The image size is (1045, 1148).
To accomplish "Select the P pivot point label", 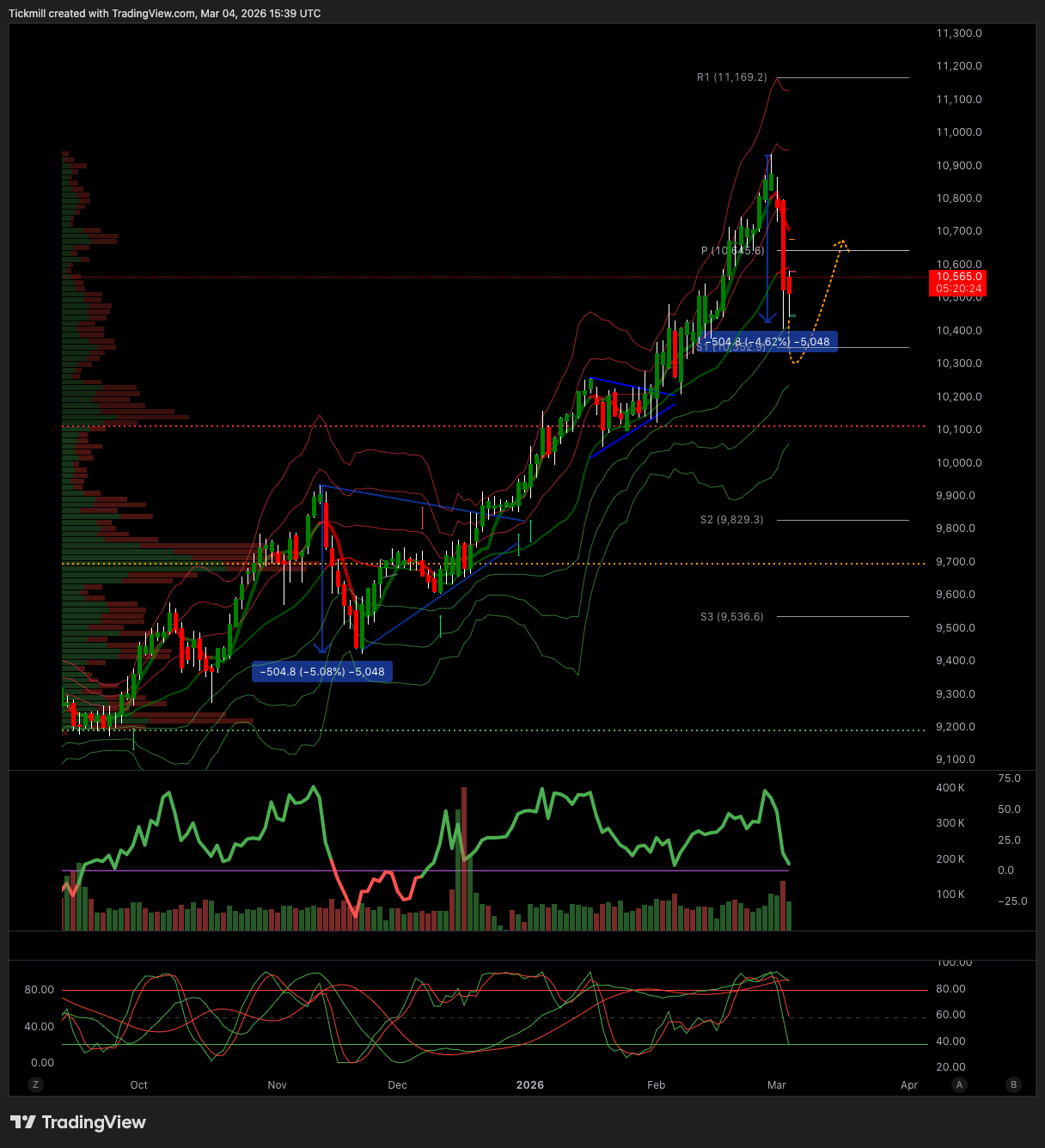I will (732, 251).
